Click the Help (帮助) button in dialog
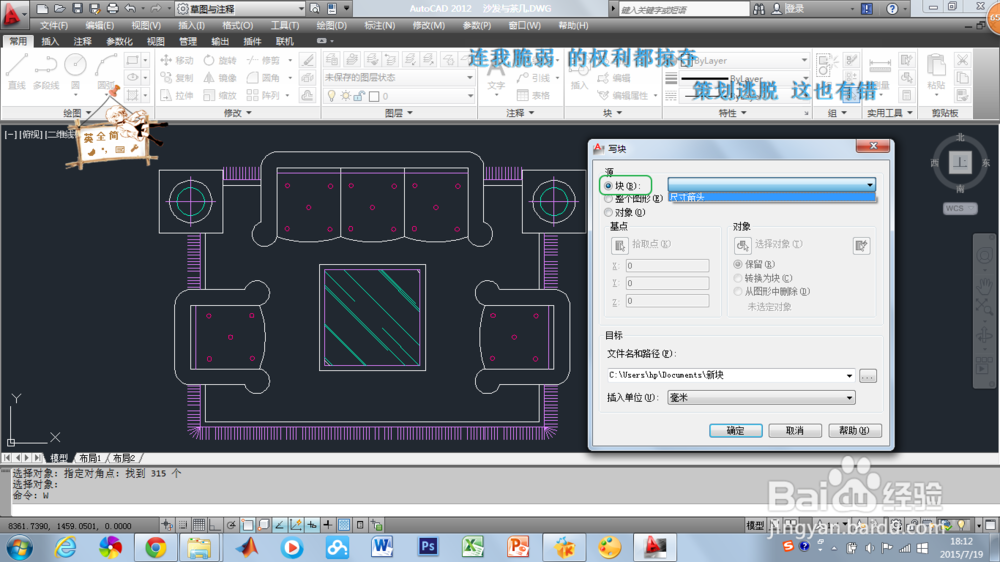 pos(855,431)
